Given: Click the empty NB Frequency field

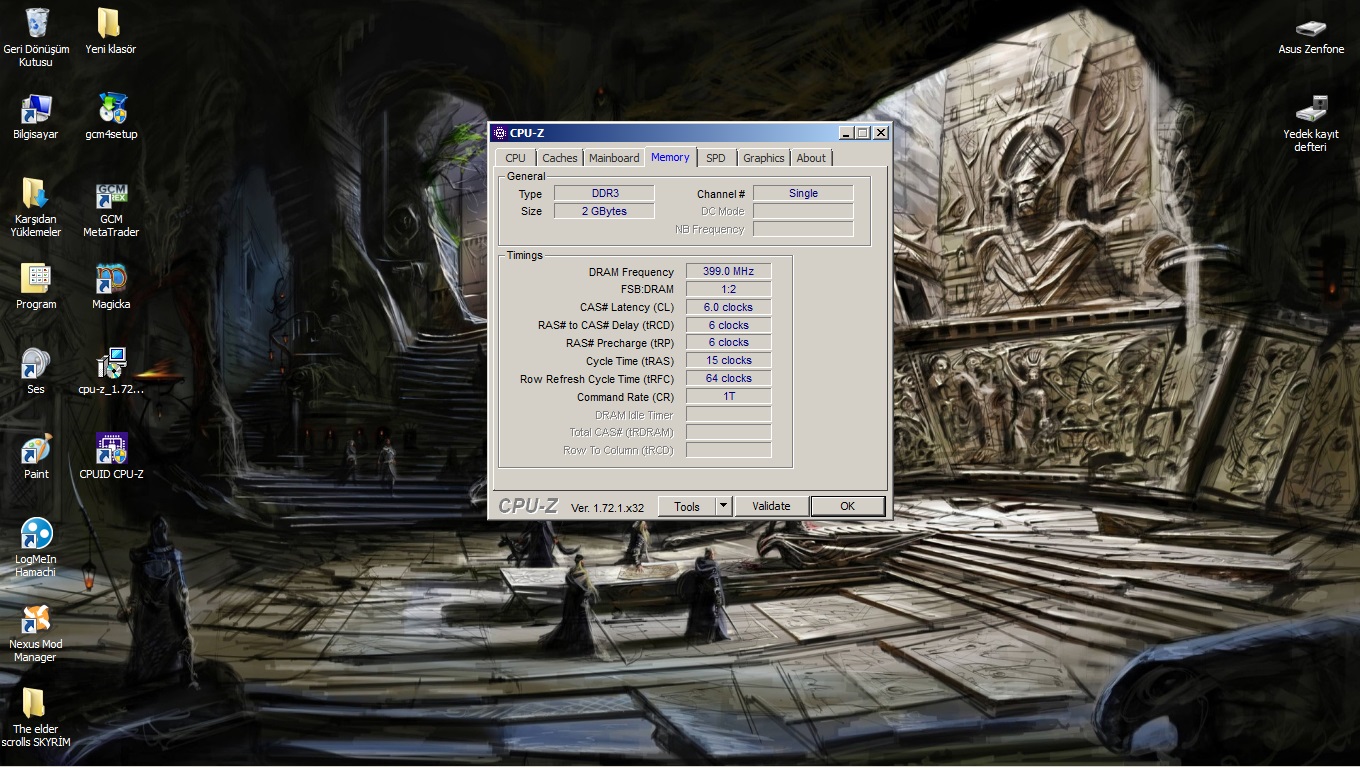Looking at the screenshot, I should 803,229.
